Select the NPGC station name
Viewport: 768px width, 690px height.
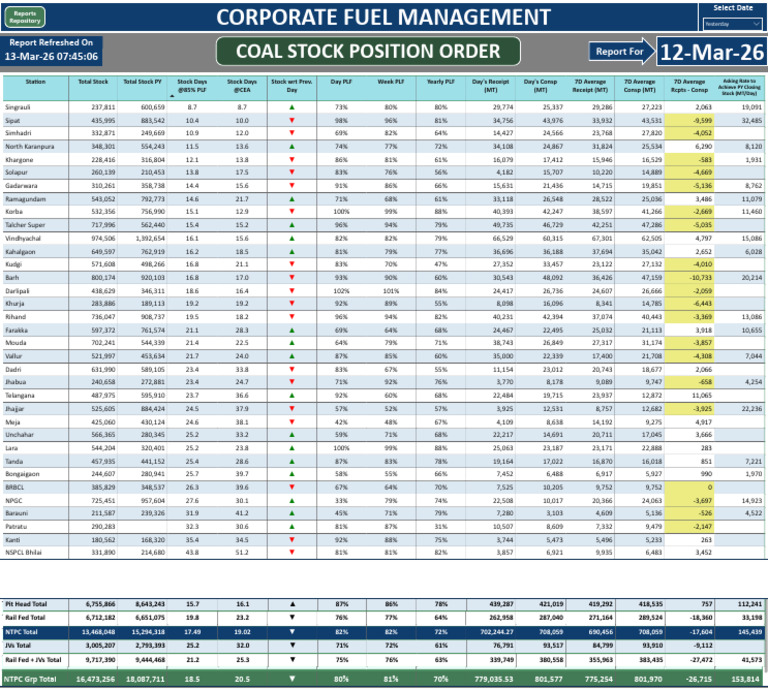(13, 500)
